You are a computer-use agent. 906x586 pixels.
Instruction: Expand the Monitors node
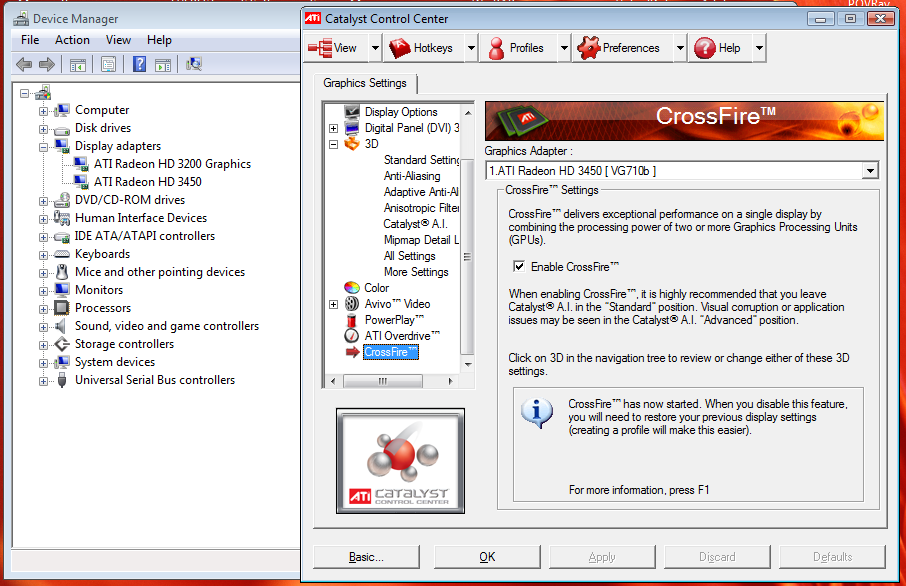pos(43,291)
